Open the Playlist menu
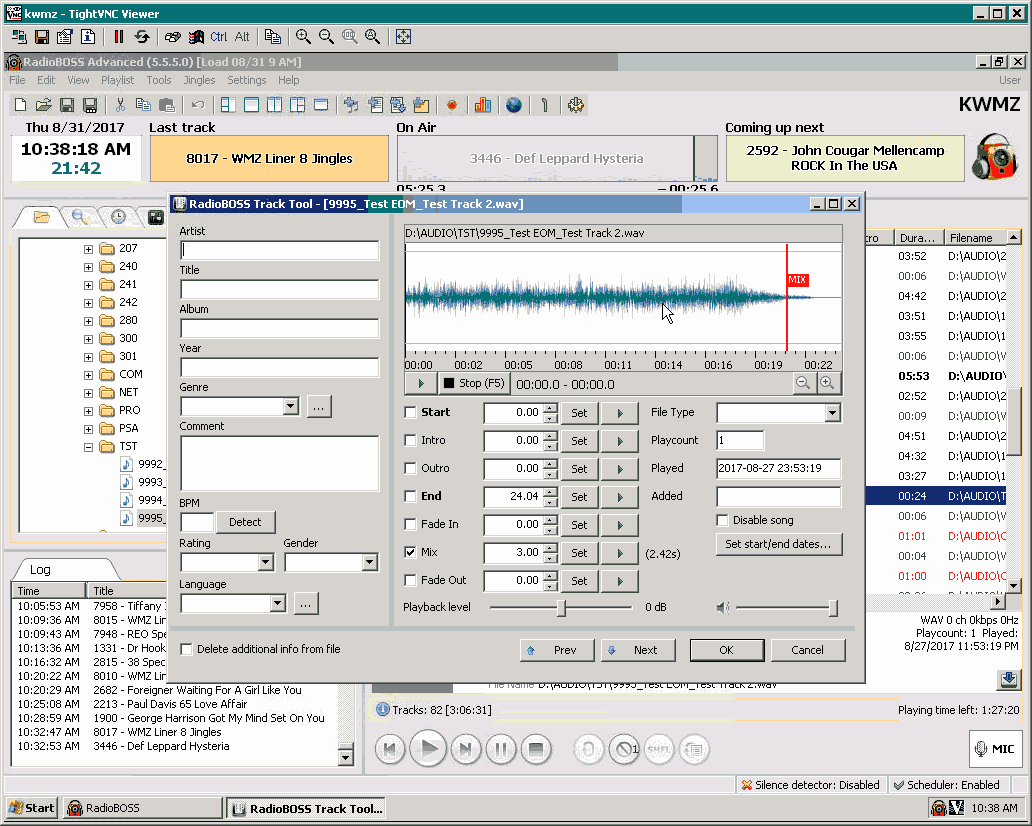Screen dimensions: 1032x826 click(x=117, y=80)
